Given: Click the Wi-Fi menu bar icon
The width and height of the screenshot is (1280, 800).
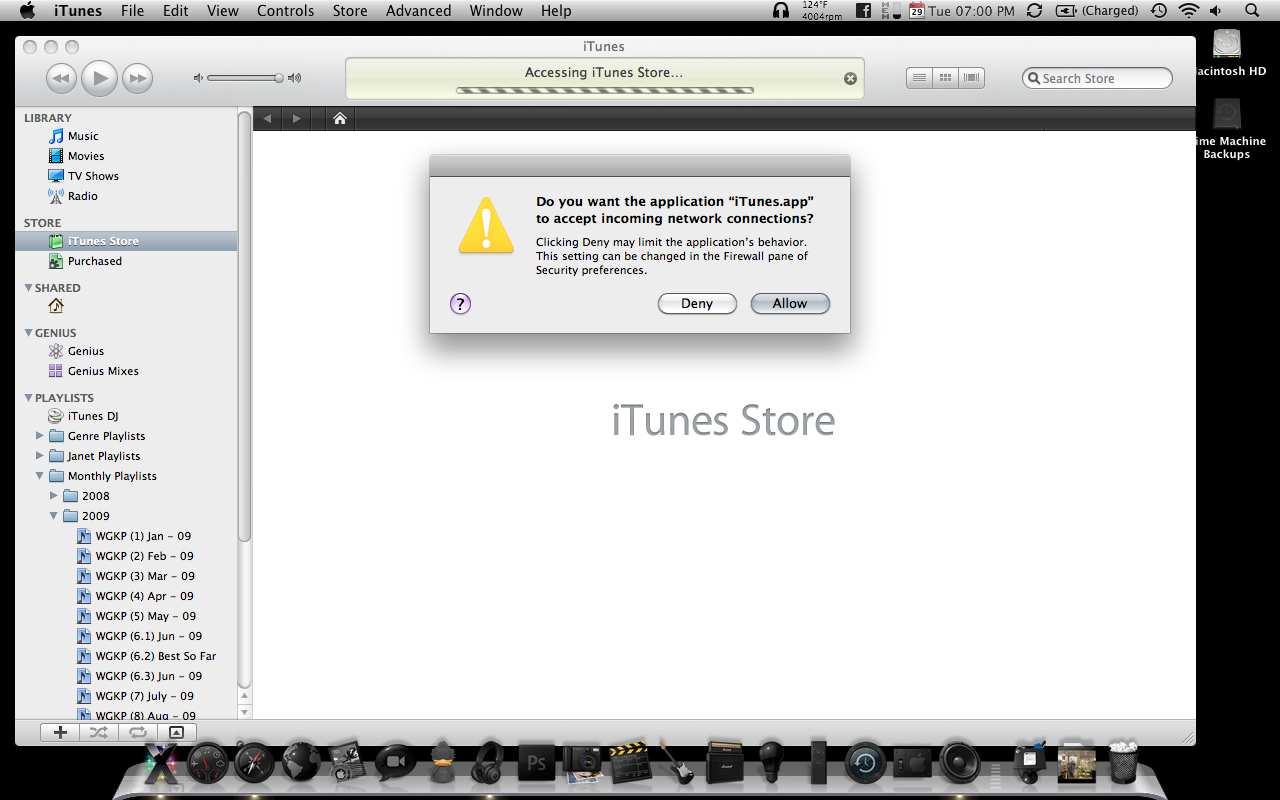Looking at the screenshot, I should tap(1189, 11).
